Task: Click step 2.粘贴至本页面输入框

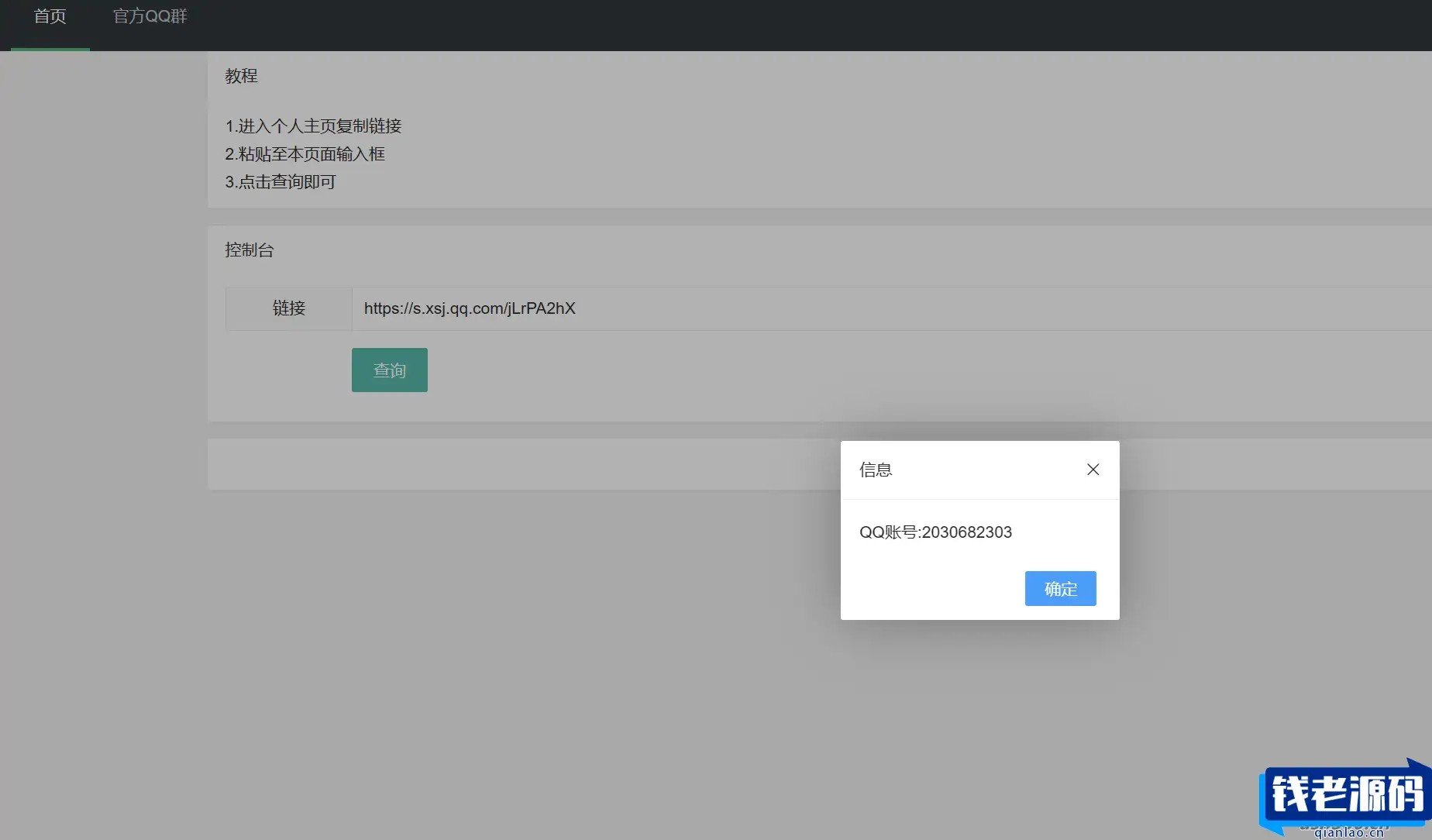Action: 305,154
